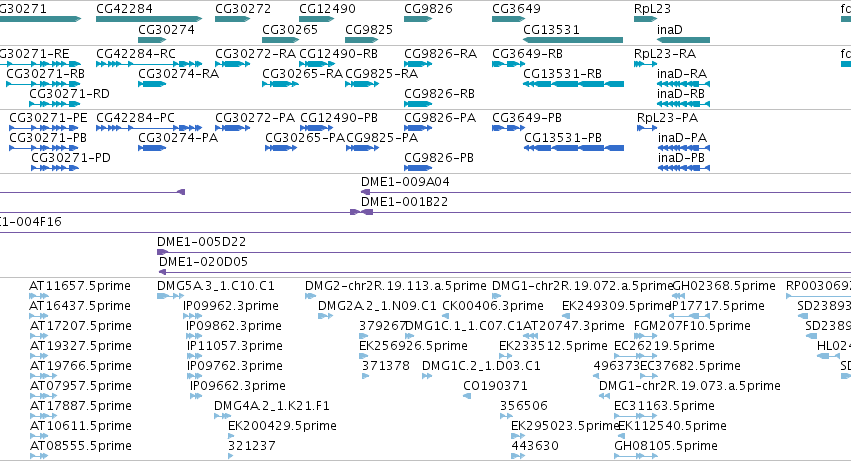The image size is (851, 461).
Task: Select the CG42284 gene arrow glyph
Action: 149,19
